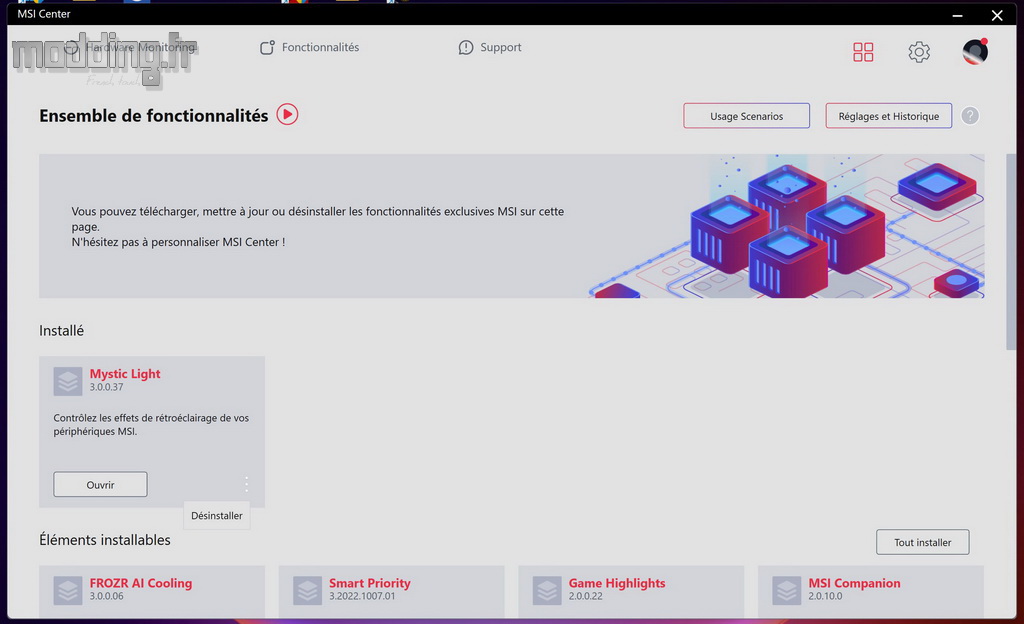The image size is (1024, 624).
Task: Open the Mystic Light three-dot menu
Action: (246, 484)
